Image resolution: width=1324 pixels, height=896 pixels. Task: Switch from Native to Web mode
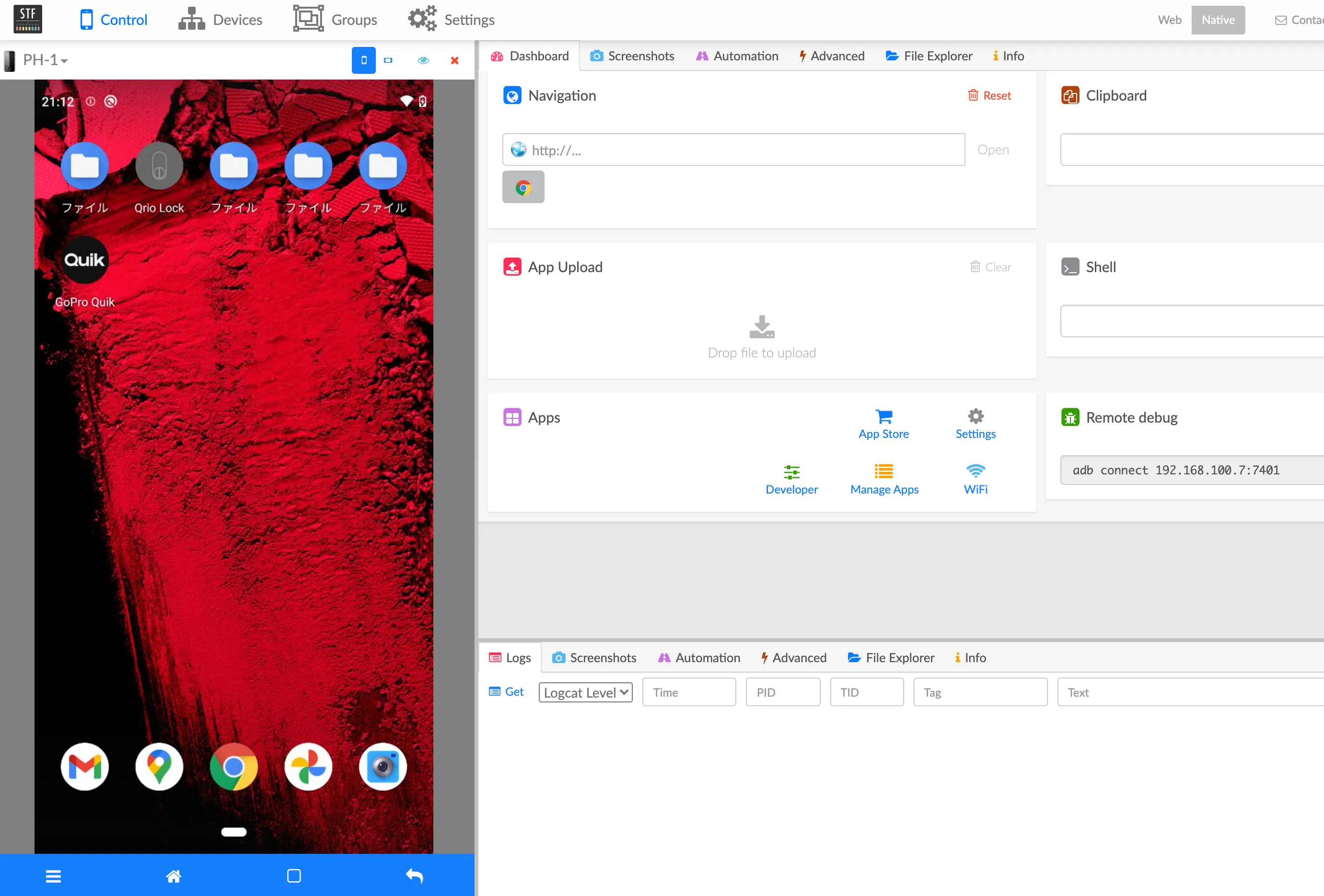[x=1169, y=19]
